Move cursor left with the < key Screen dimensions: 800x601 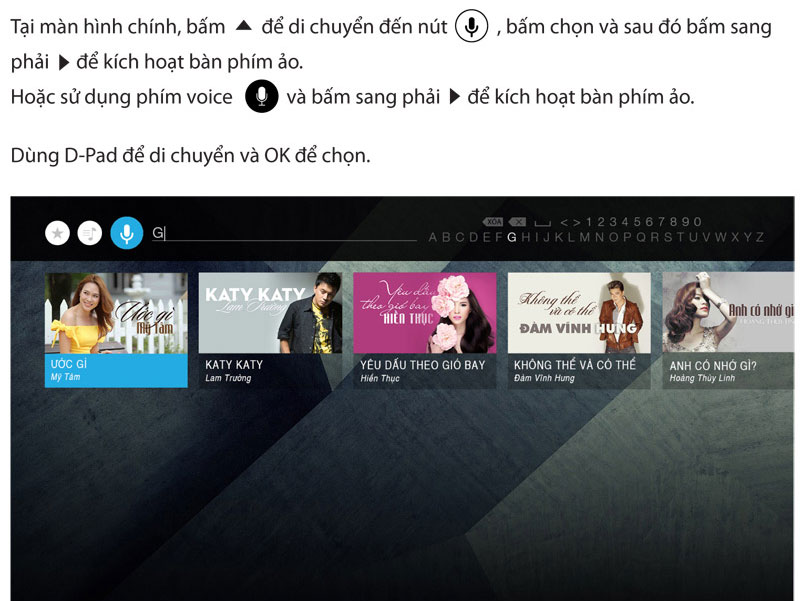pos(564,222)
